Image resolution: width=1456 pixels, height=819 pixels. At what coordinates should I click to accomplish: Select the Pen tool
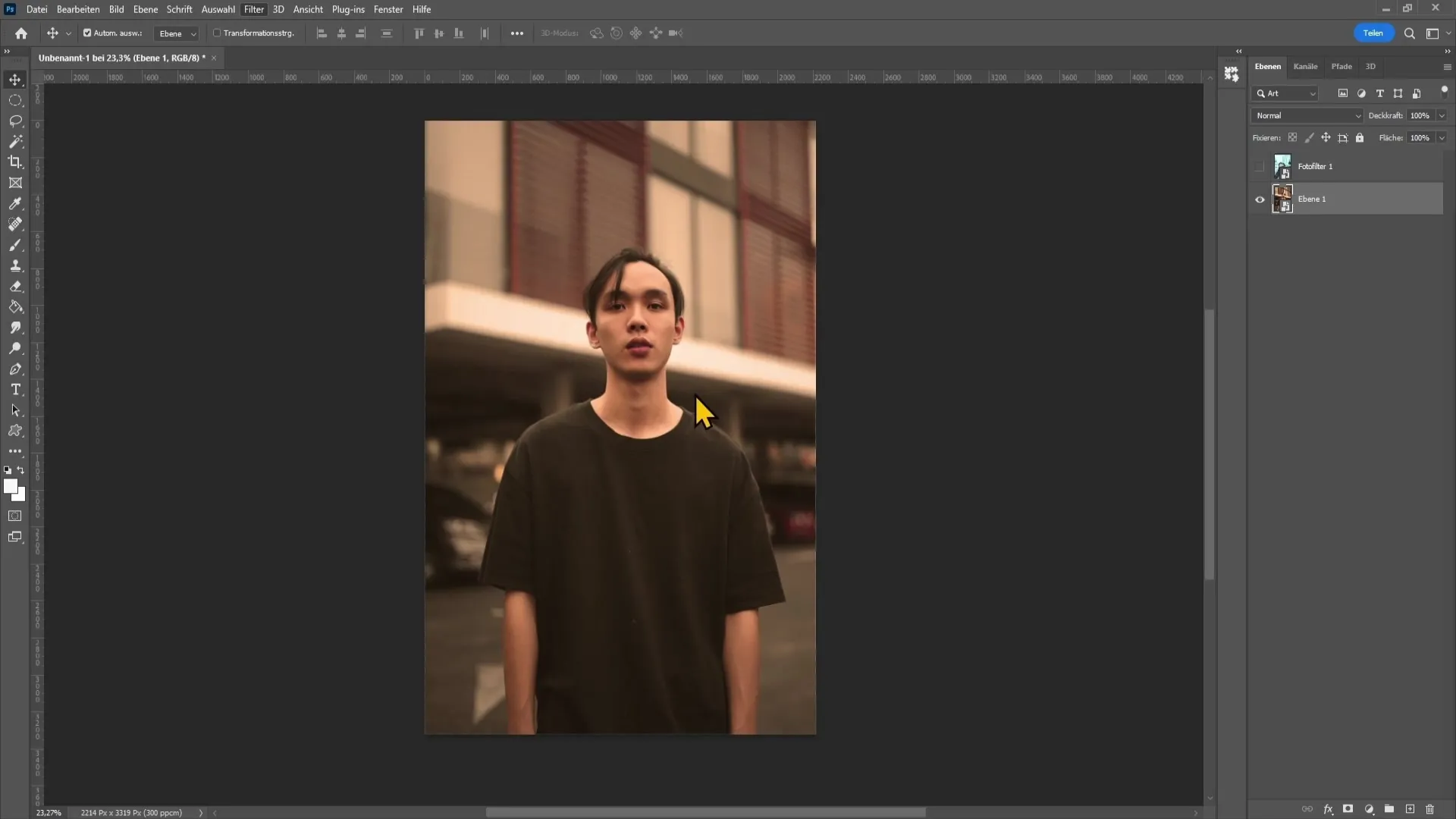point(15,369)
